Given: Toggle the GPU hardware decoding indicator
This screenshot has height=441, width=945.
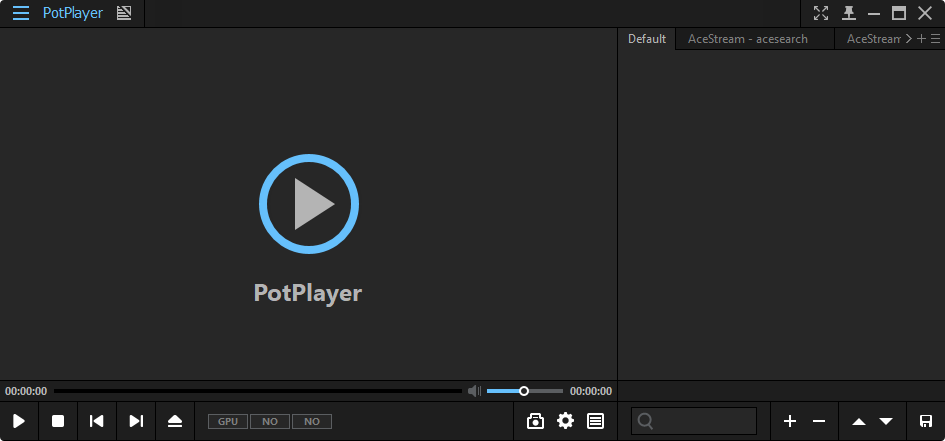Looking at the screenshot, I should pyautogui.click(x=228, y=422).
